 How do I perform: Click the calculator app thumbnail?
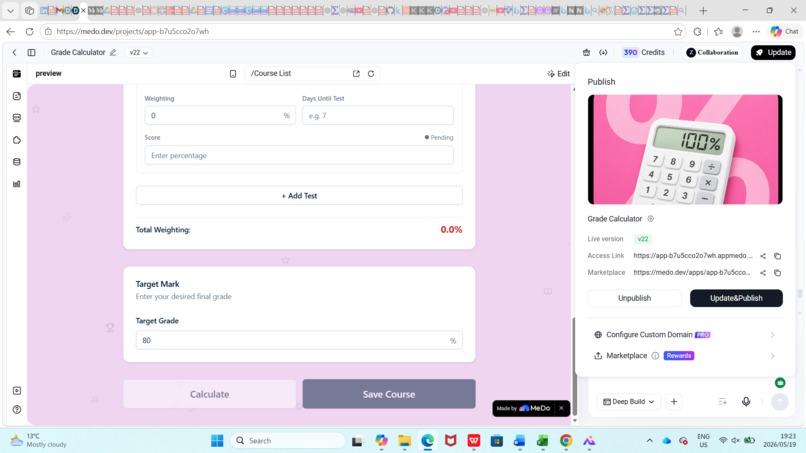point(685,149)
